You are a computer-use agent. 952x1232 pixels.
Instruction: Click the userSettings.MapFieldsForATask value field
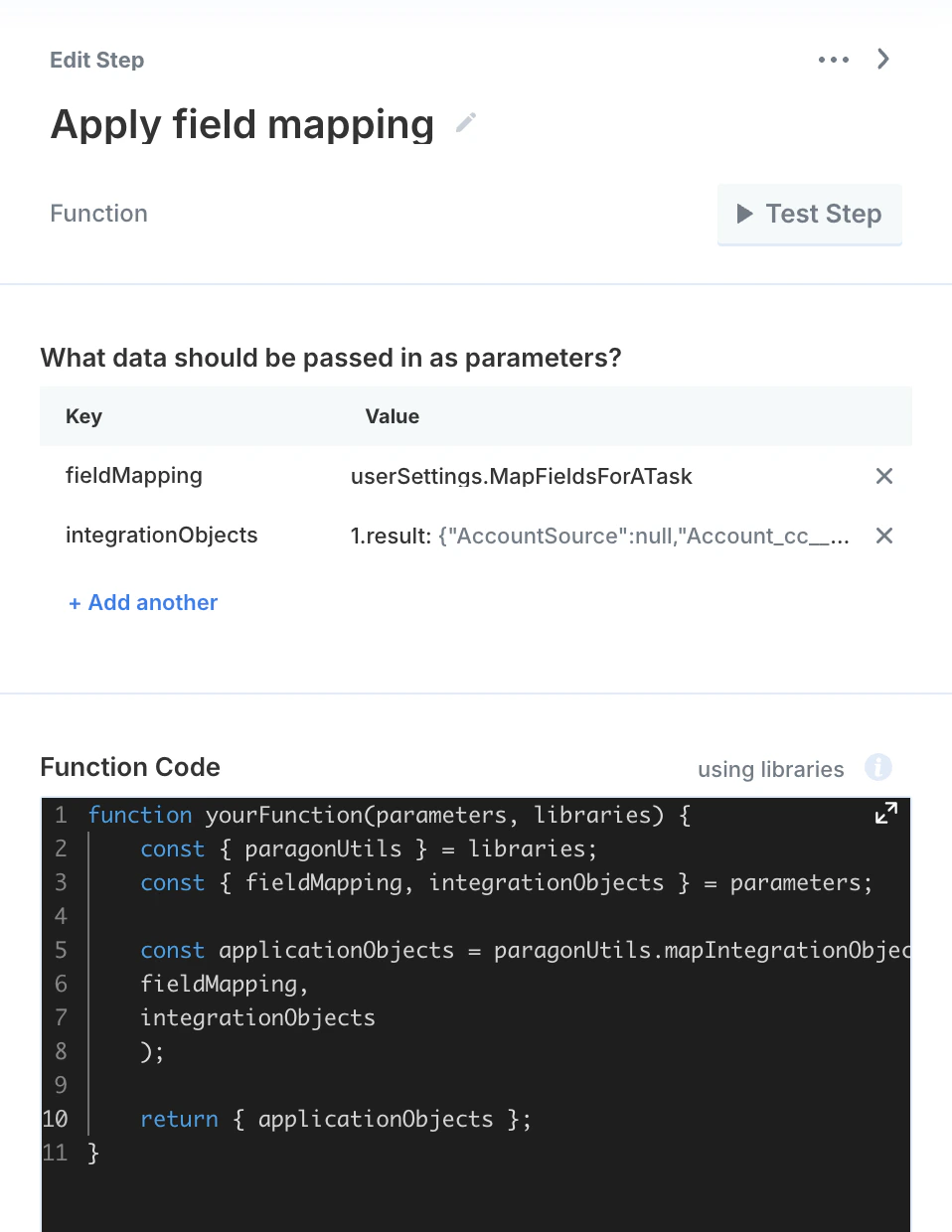(521, 476)
